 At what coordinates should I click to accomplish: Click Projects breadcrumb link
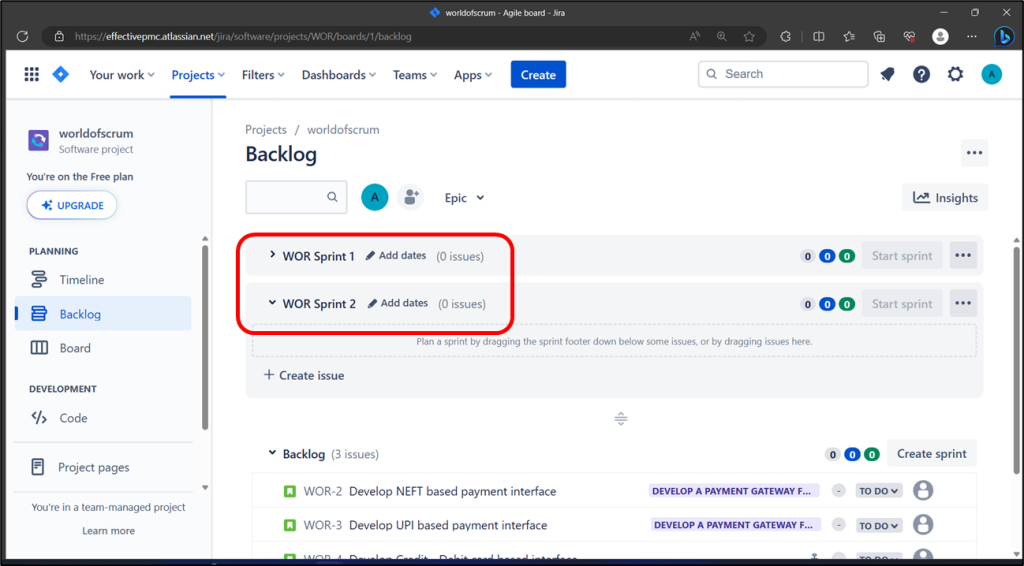tap(266, 129)
